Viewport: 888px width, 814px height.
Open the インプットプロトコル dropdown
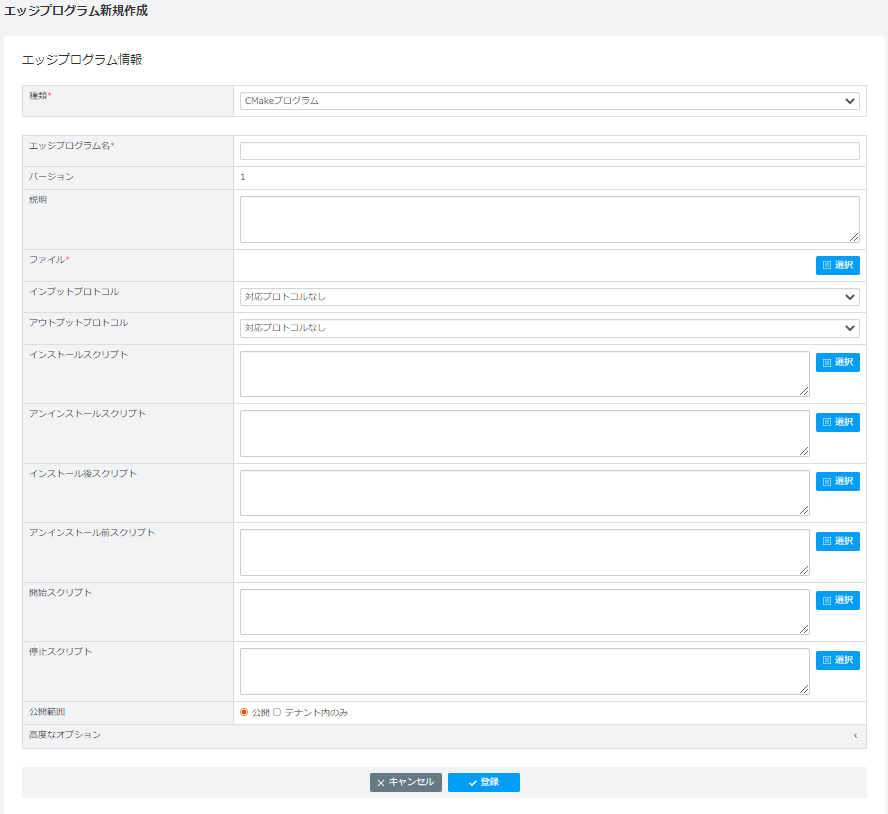[x=549, y=297]
